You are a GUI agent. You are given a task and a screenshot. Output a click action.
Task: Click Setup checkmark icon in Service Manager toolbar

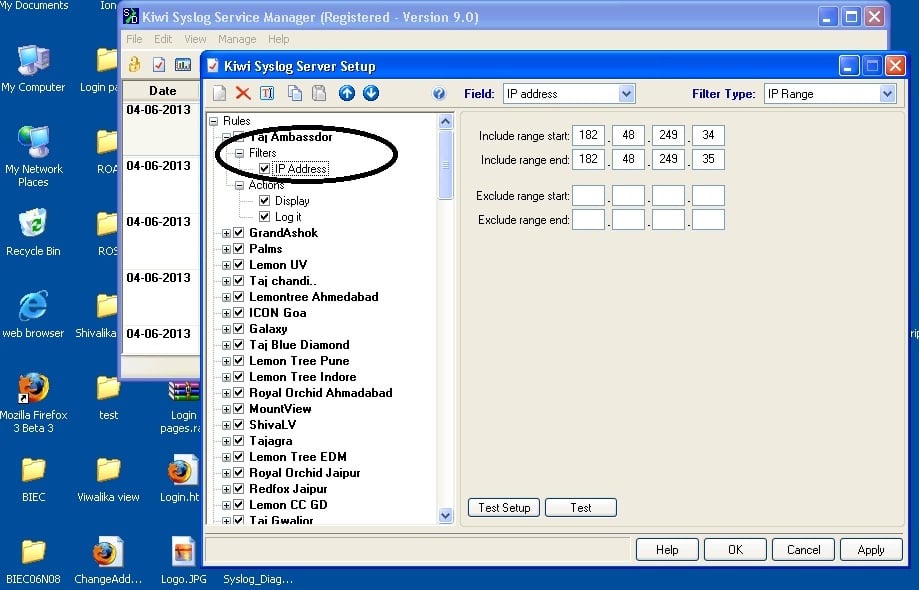point(159,64)
